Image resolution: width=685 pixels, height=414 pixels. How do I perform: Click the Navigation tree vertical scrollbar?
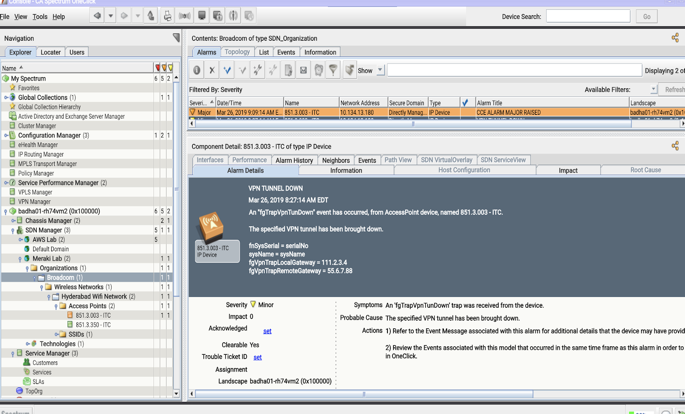(x=176, y=188)
